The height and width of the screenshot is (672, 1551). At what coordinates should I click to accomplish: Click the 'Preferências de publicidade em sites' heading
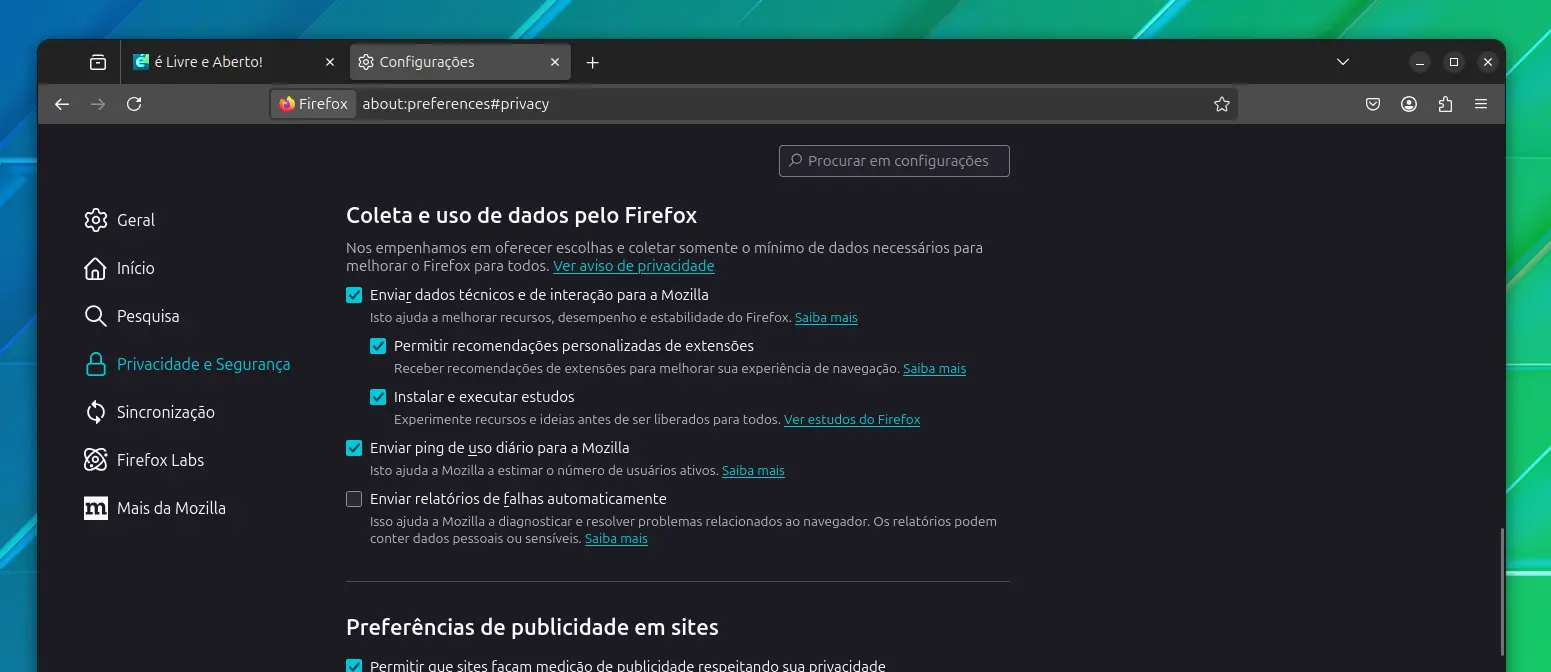pyautogui.click(x=532, y=627)
